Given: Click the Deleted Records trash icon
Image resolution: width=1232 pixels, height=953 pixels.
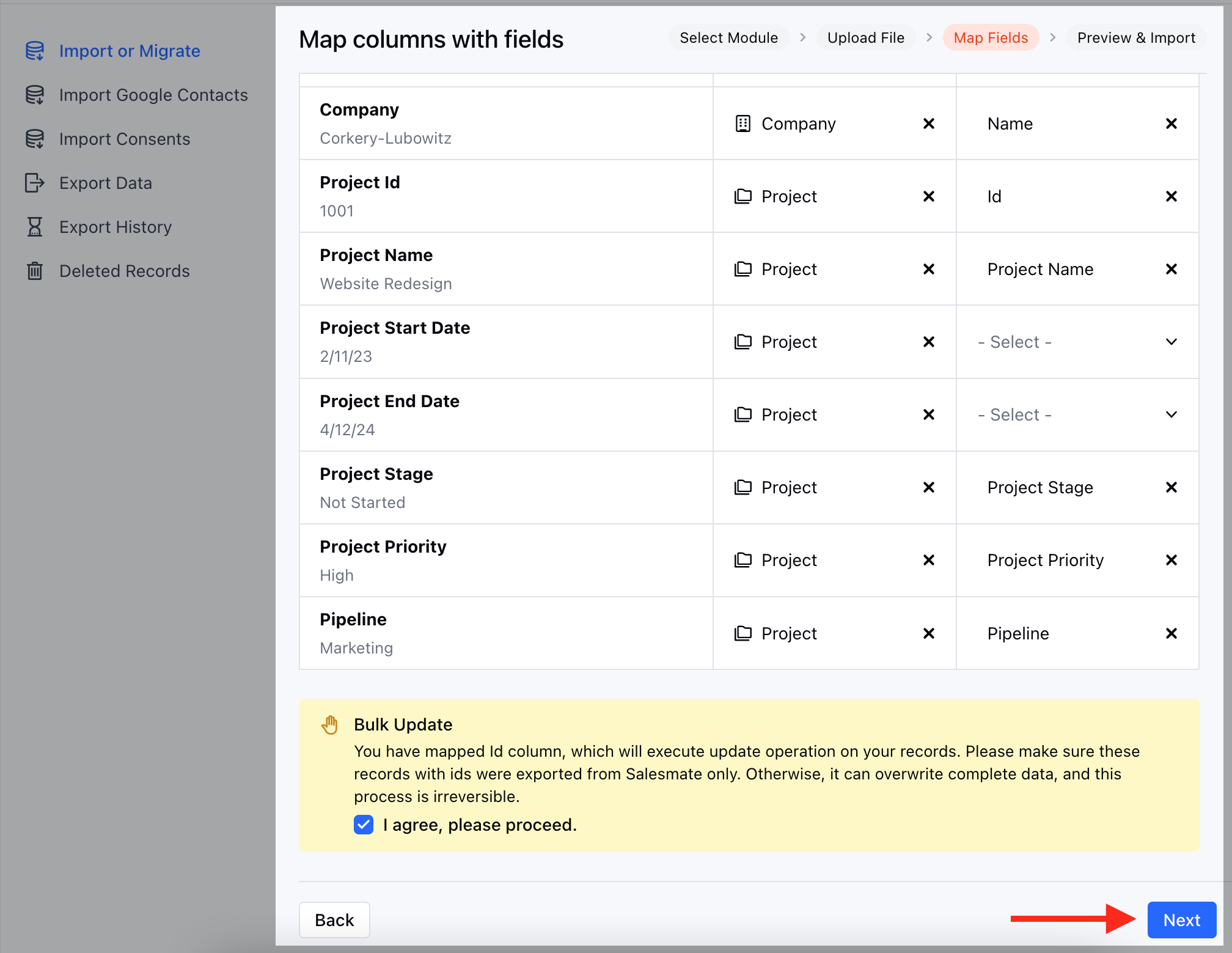Looking at the screenshot, I should (x=35, y=271).
